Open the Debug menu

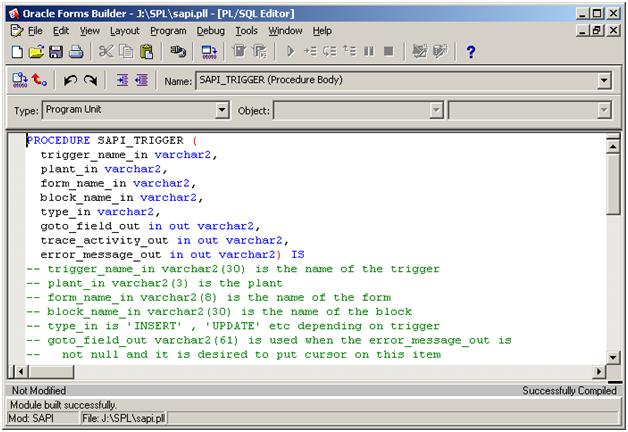point(211,31)
